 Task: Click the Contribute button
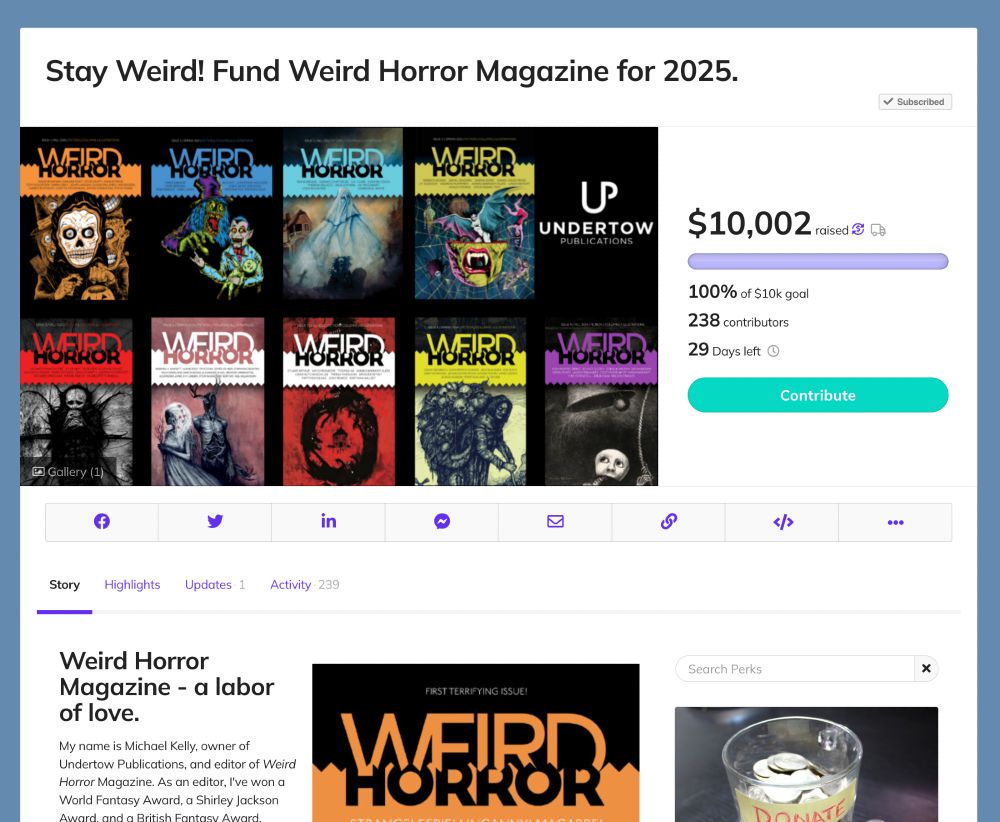(x=818, y=395)
